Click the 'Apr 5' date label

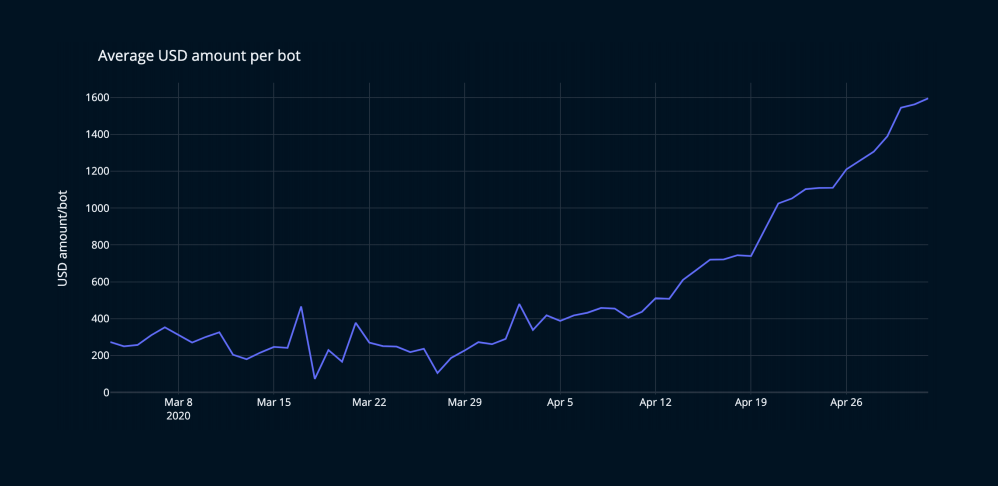tap(560, 403)
